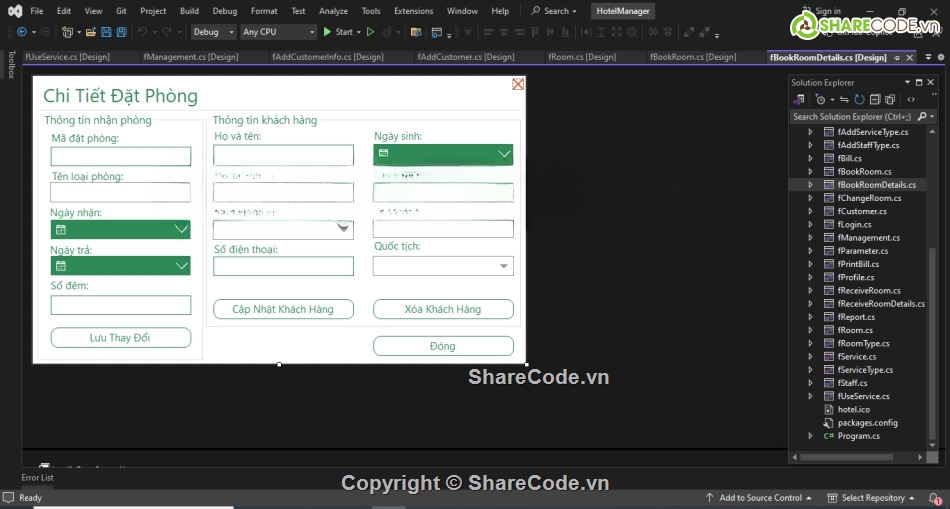Open the Ngày sinh date picker dropdown
The height and width of the screenshot is (509, 950).
tap(504, 154)
